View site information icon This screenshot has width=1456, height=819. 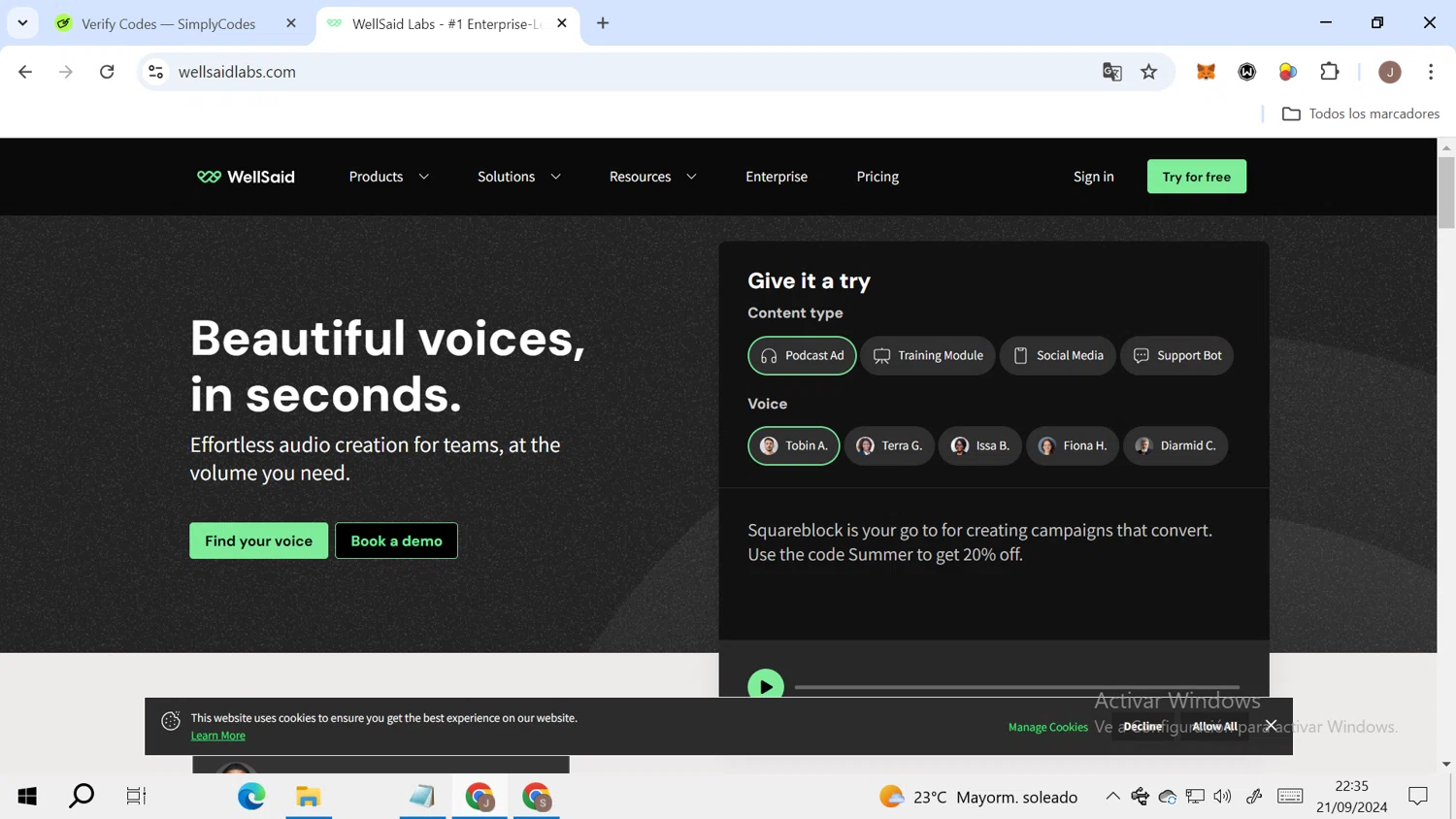[155, 72]
